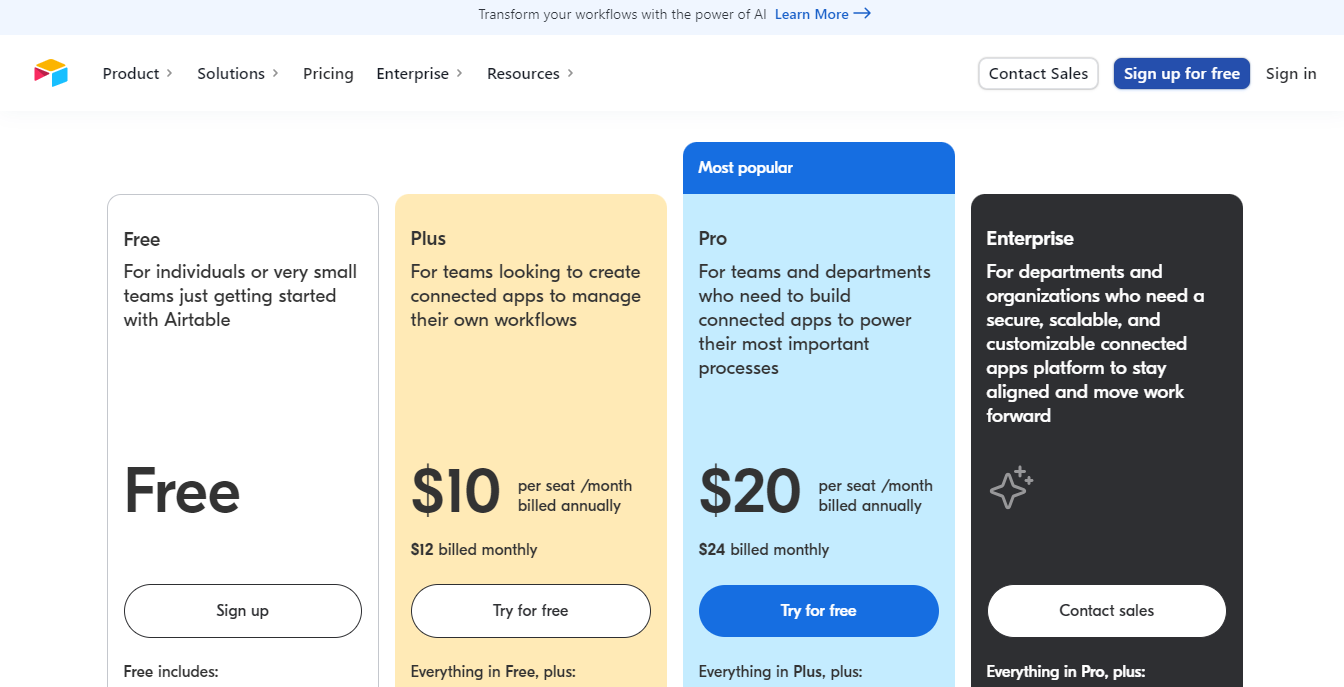Click the large Free price heading
This screenshot has width=1344, height=687.
pos(182,492)
